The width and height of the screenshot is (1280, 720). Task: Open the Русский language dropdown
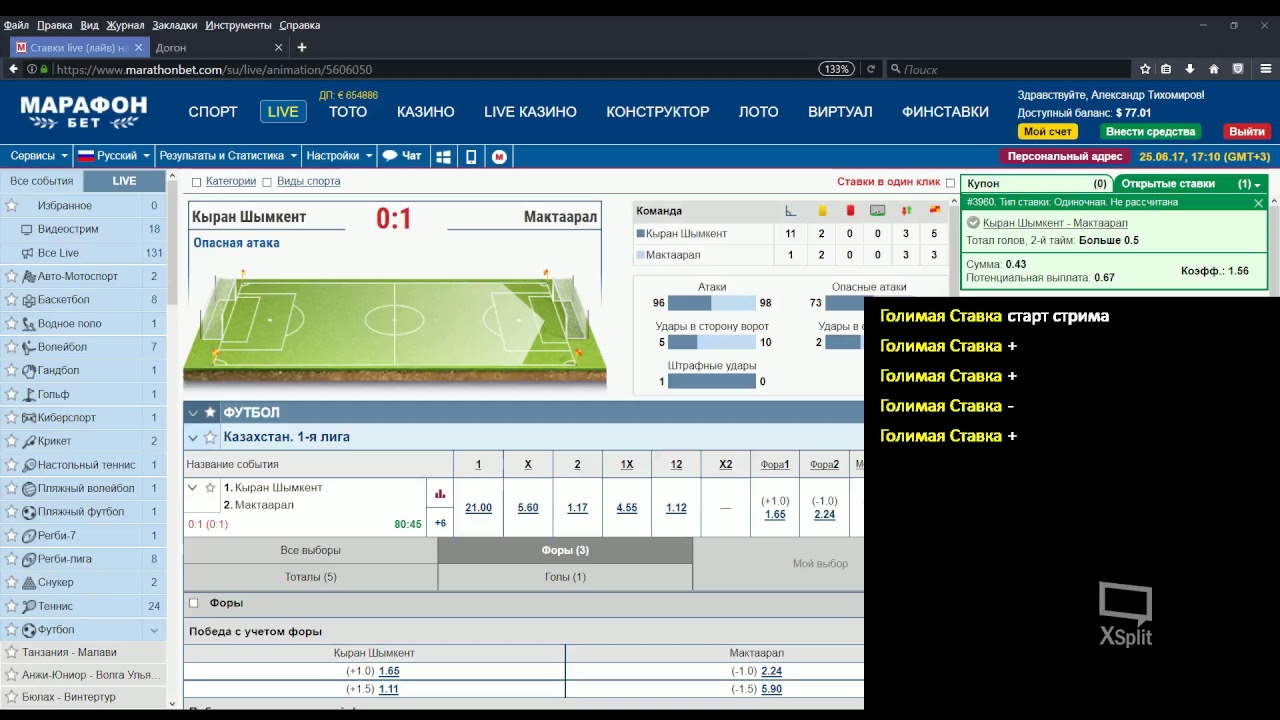tap(114, 156)
